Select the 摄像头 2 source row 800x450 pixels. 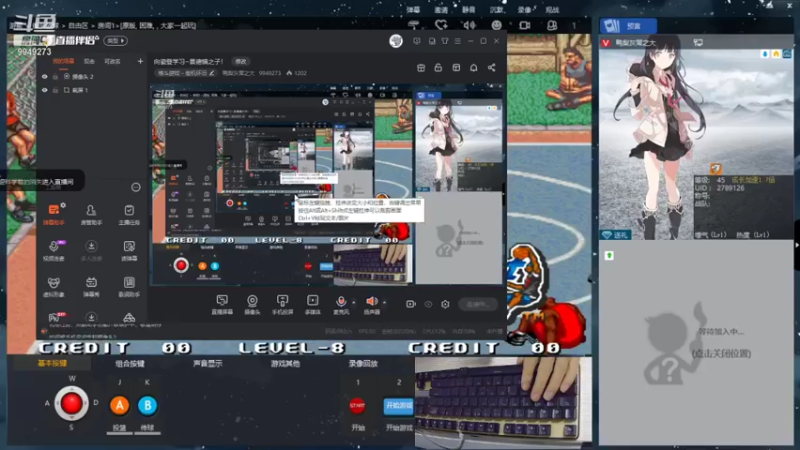(x=92, y=77)
